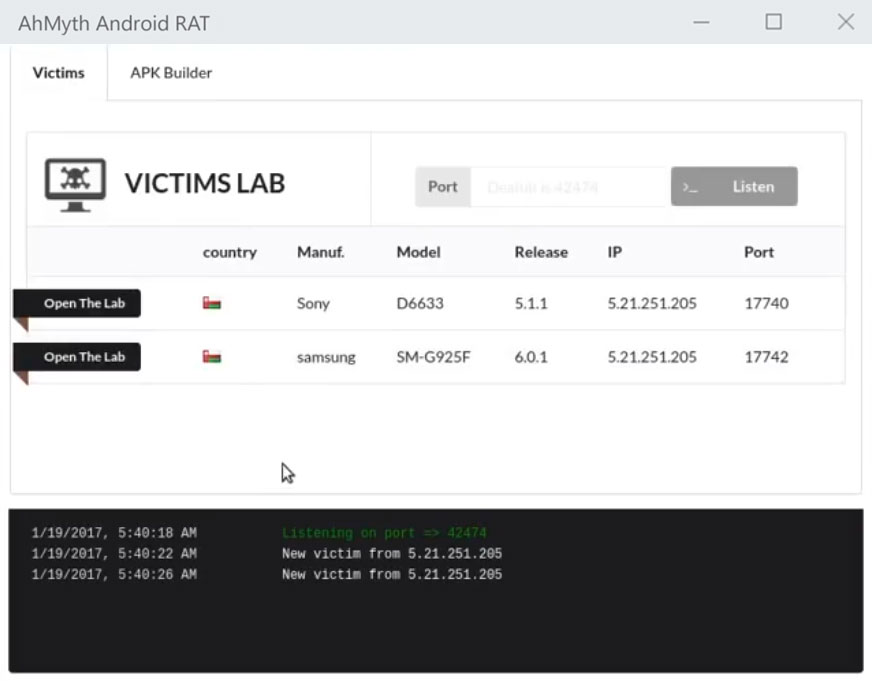872x681 pixels.
Task: Click the Release column header
Action: [541, 252]
